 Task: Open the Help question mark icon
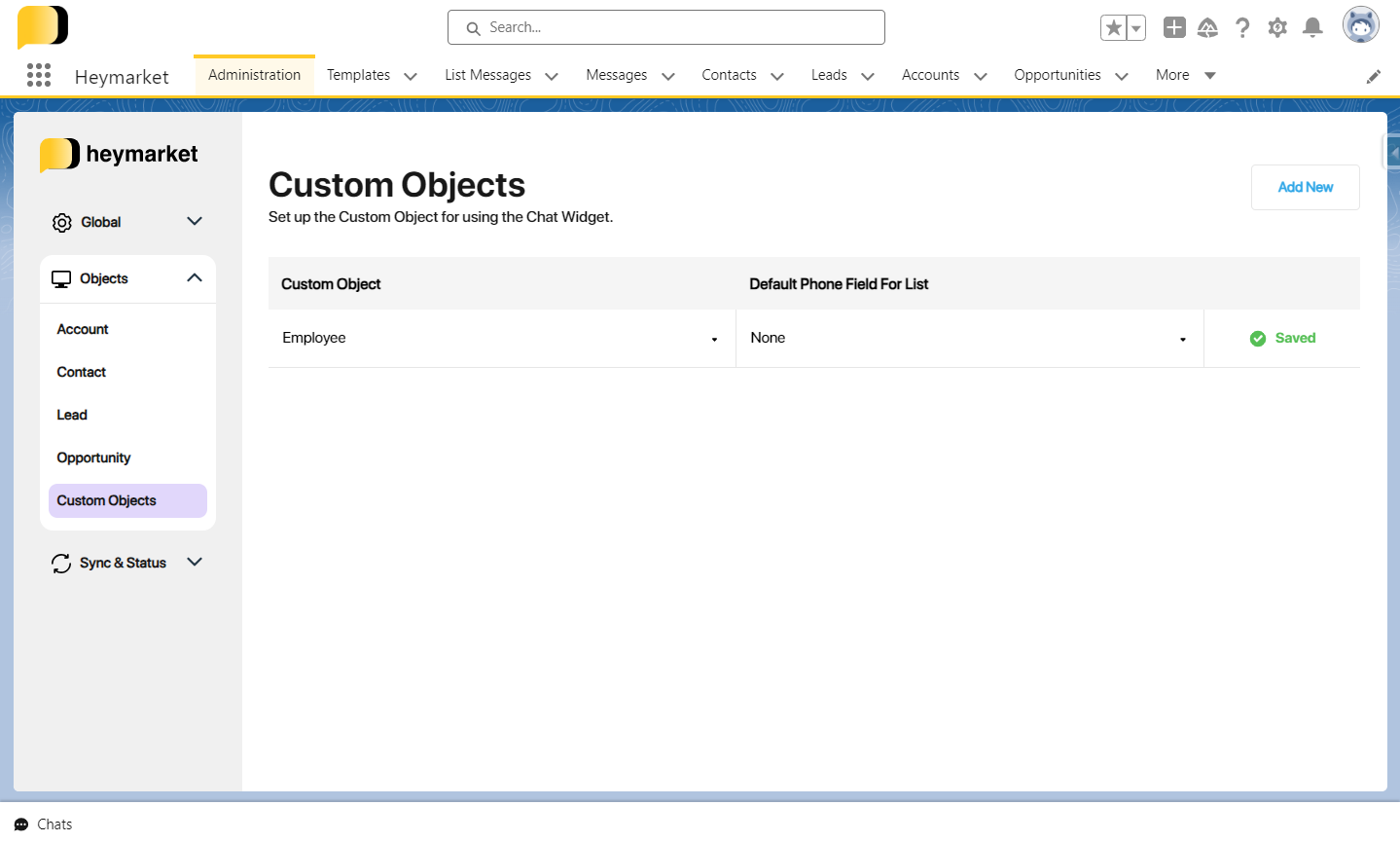tap(1242, 27)
